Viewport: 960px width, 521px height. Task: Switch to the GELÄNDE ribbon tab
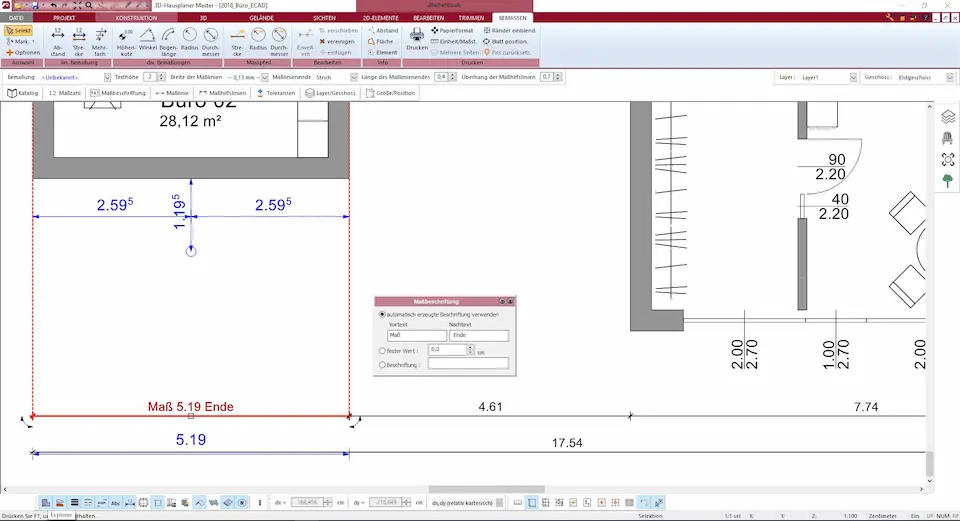[x=261, y=18]
